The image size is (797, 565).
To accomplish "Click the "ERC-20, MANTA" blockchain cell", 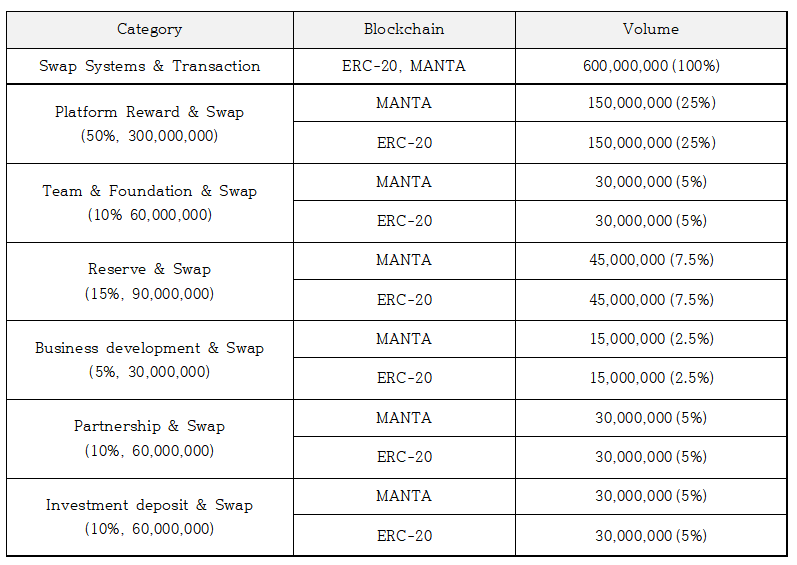I will tap(404, 66).
